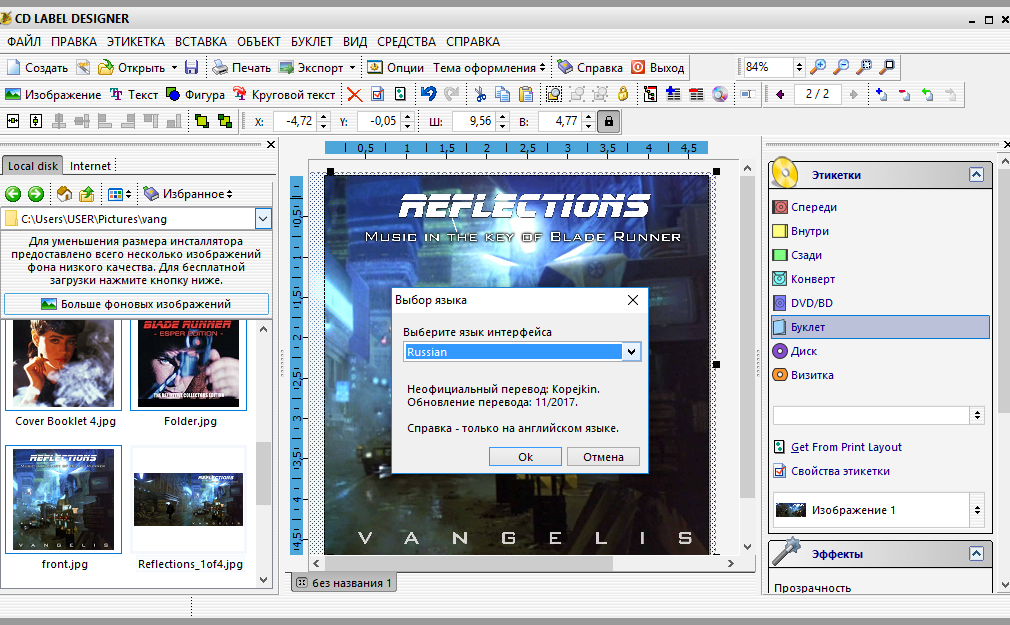This screenshot has width=1010, height=625.
Task: Click the delete page icon with minus
Action: coord(904,95)
